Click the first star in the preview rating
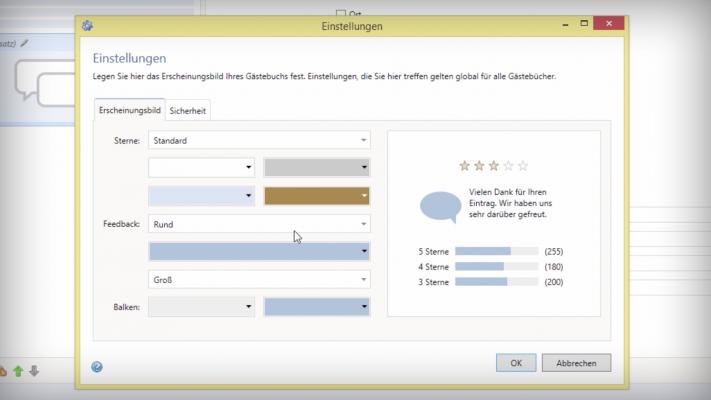 [464, 165]
